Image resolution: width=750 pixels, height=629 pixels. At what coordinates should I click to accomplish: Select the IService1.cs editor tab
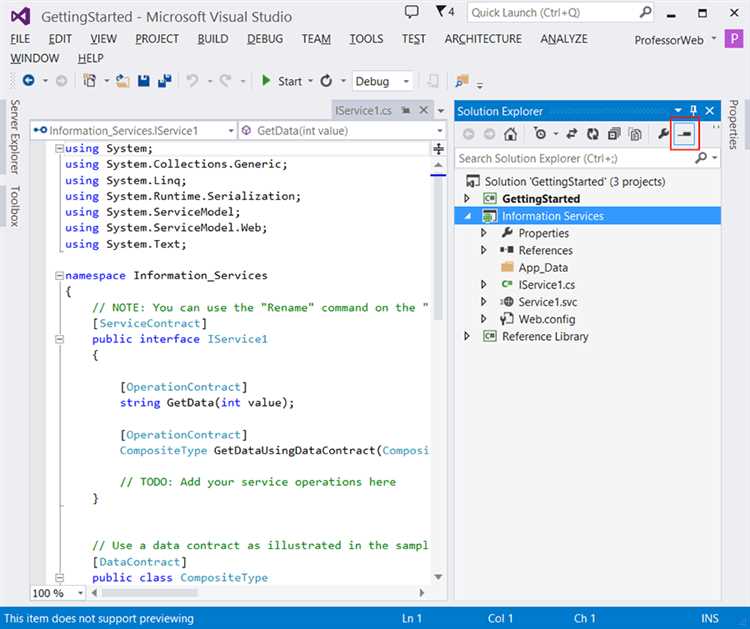pyautogui.click(x=362, y=111)
